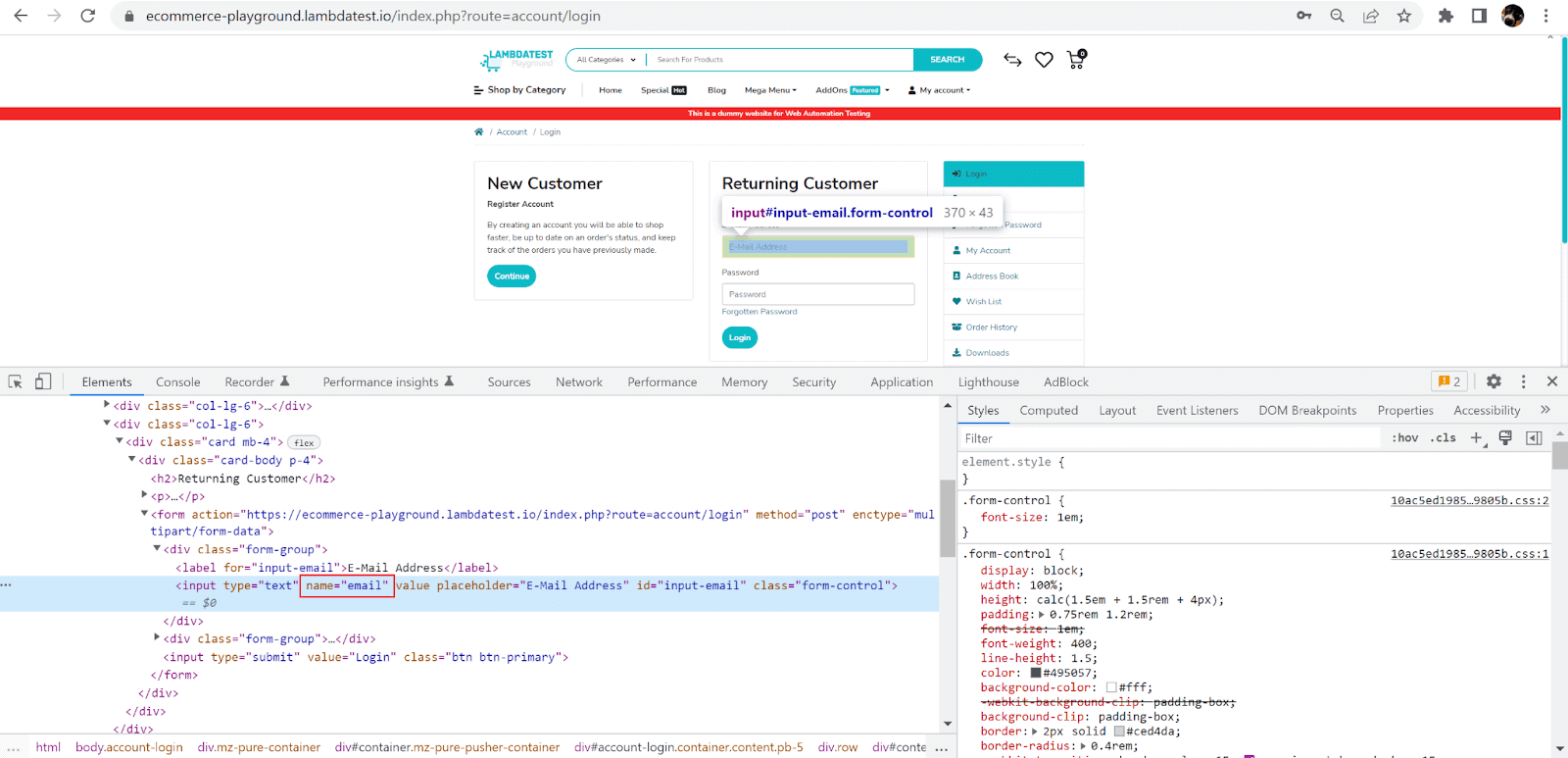
Task: Open the All Categories dropdown
Action: tap(606, 60)
